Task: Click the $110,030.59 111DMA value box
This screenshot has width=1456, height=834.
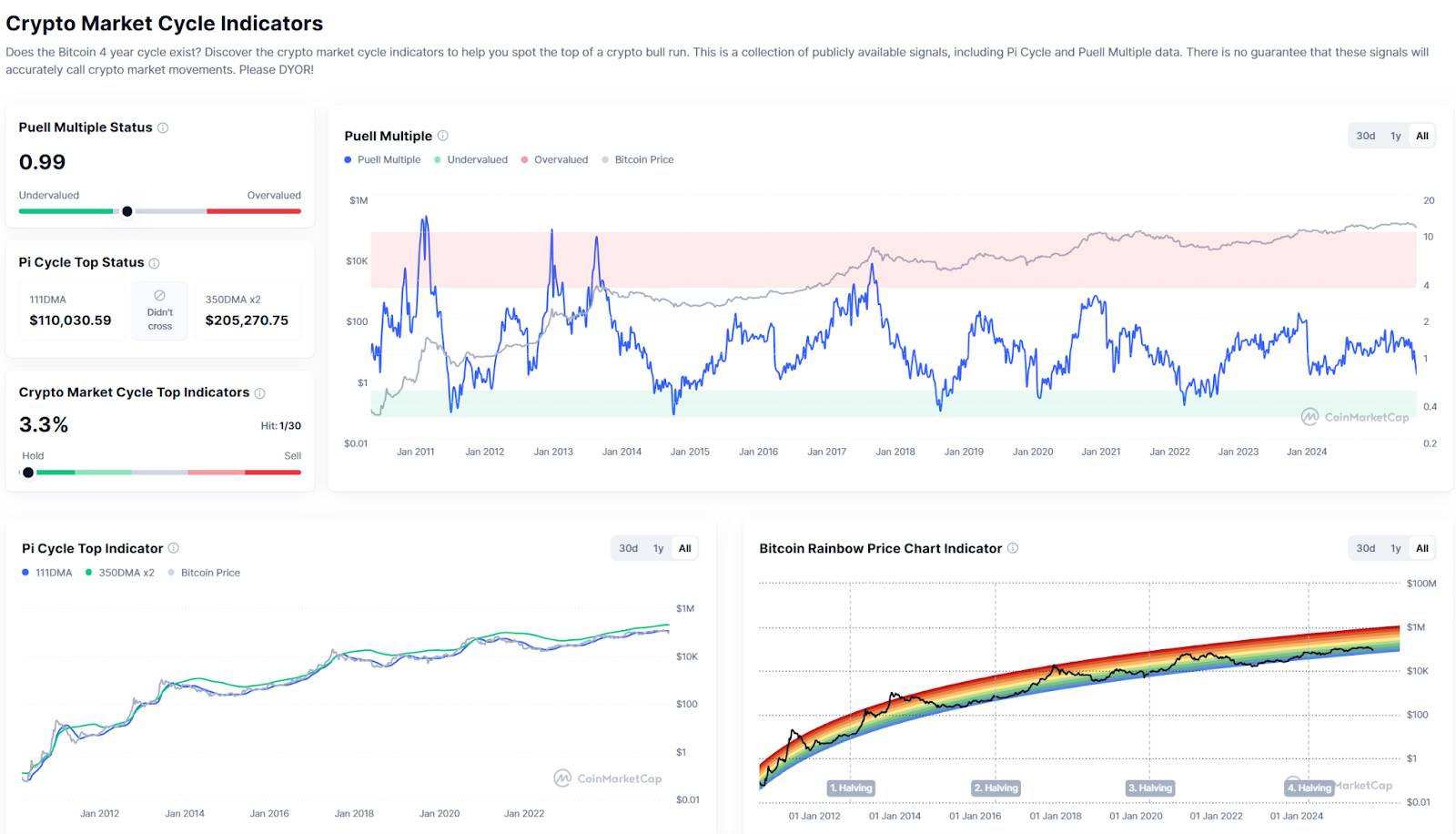Action: pos(72,310)
